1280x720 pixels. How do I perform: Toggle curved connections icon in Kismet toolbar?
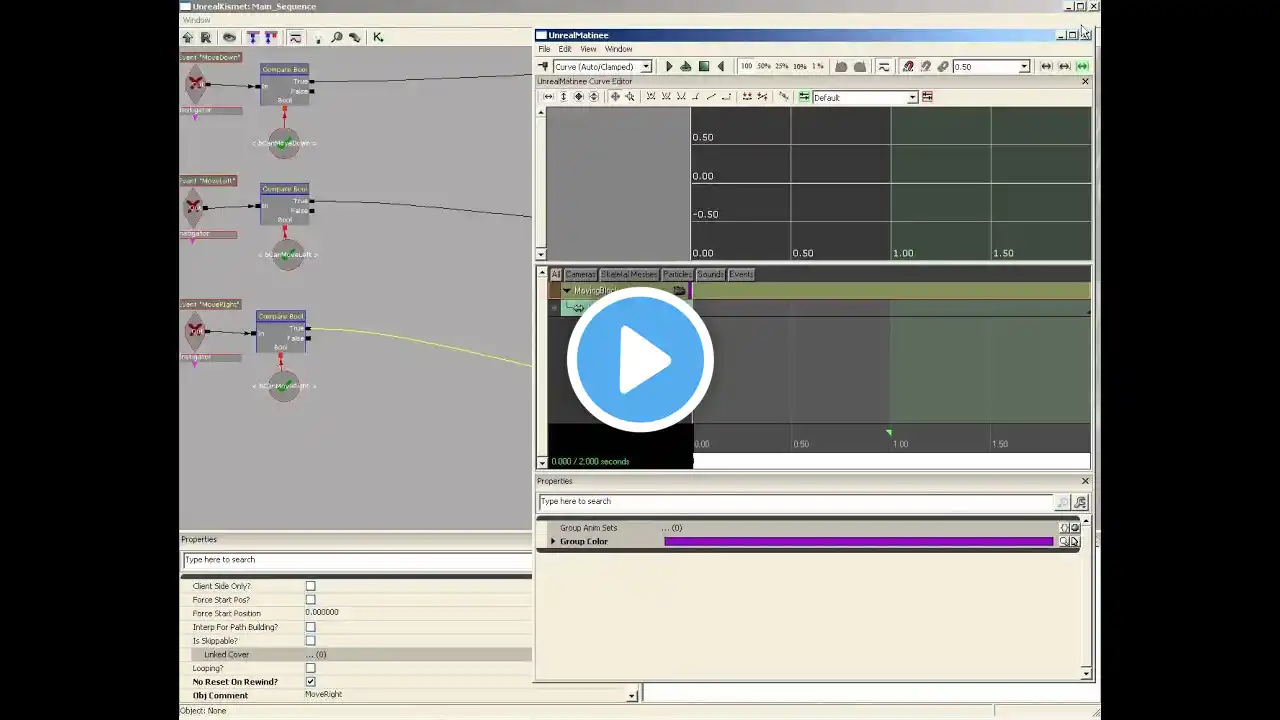coord(295,37)
